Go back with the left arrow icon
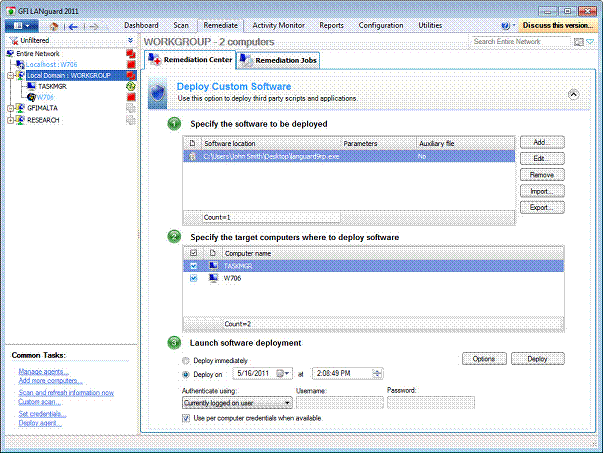Screen dimensions: 604x454 tap(72, 27)
